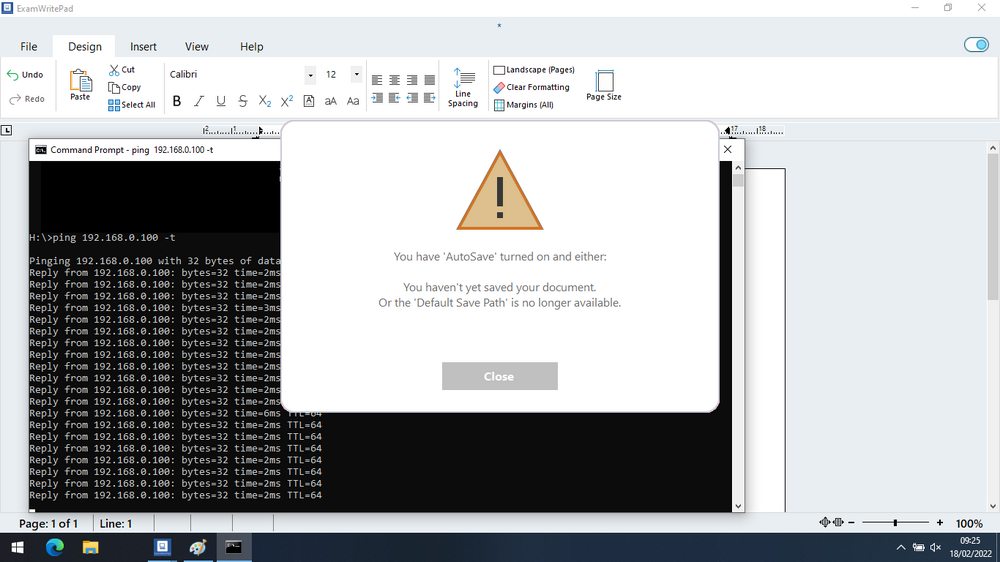Zoom in with plus button

939,522
